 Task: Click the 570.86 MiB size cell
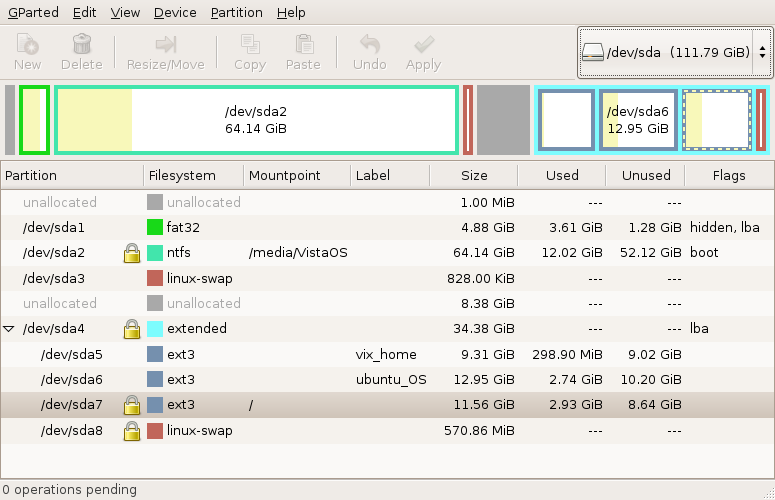pos(479,430)
